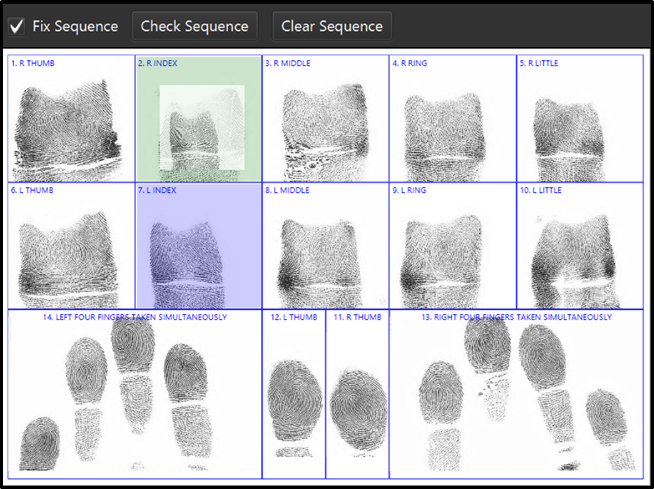Select the 9. L RING fingerprint
Image resolution: width=654 pixels, height=489 pixels.
tap(453, 246)
